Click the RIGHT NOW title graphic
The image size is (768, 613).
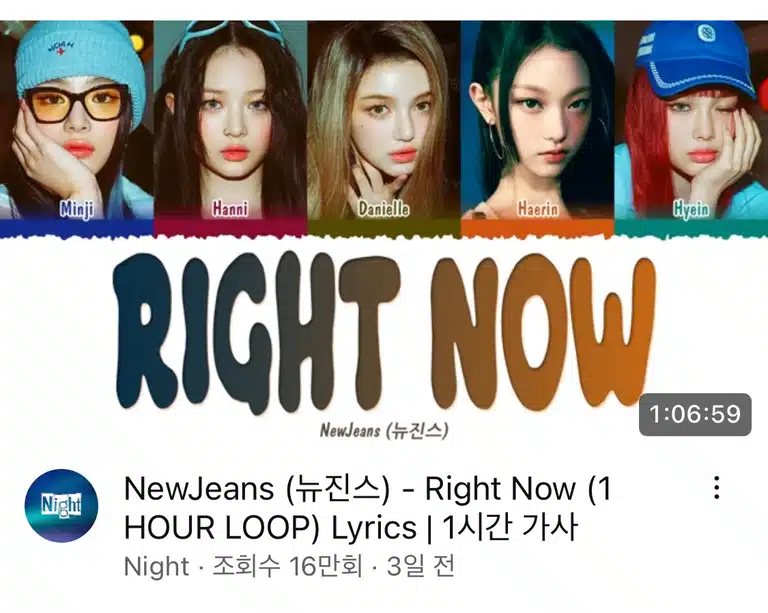(384, 332)
